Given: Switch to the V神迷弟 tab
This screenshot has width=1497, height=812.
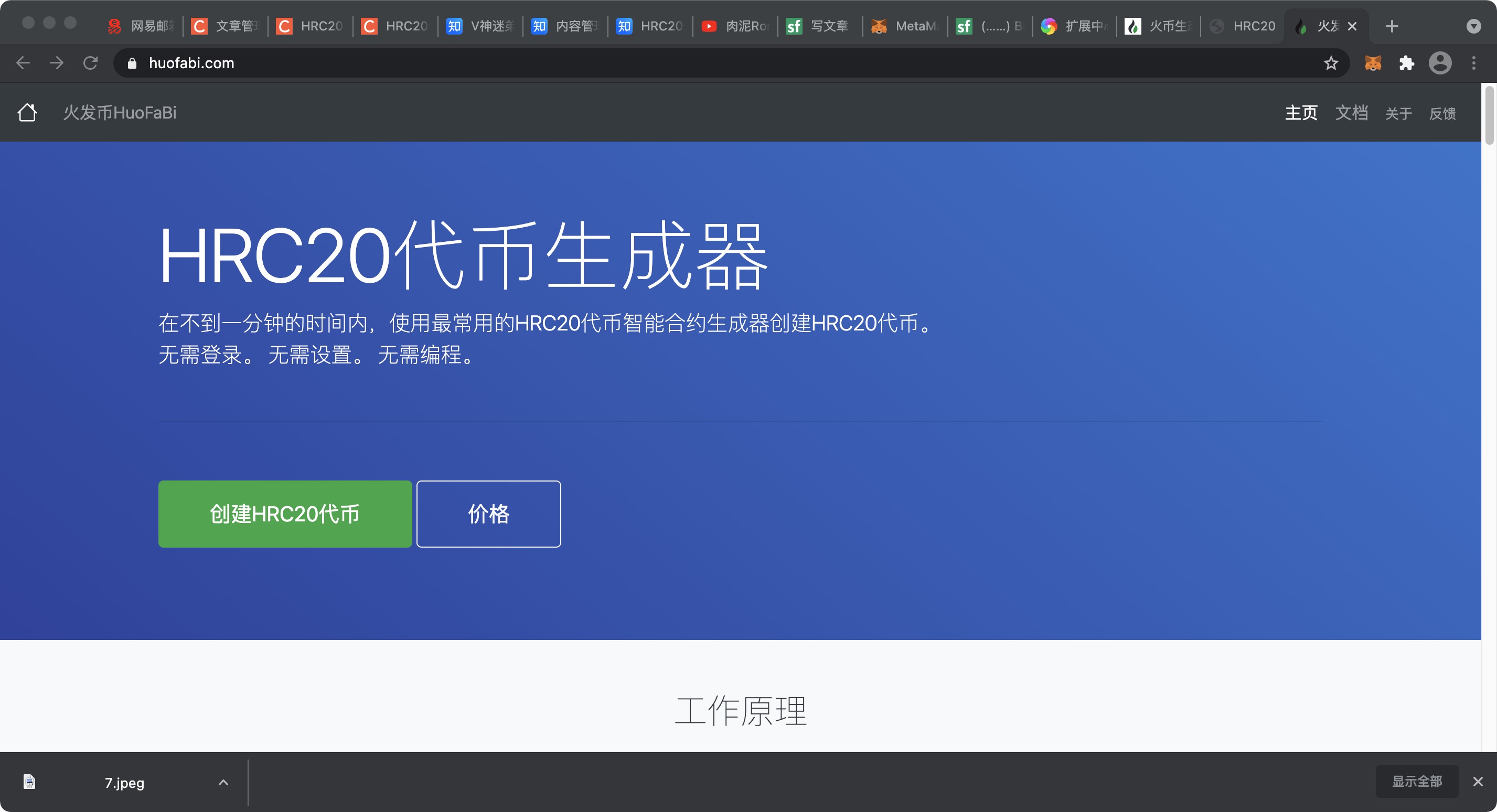Looking at the screenshot, I should 481,26.
